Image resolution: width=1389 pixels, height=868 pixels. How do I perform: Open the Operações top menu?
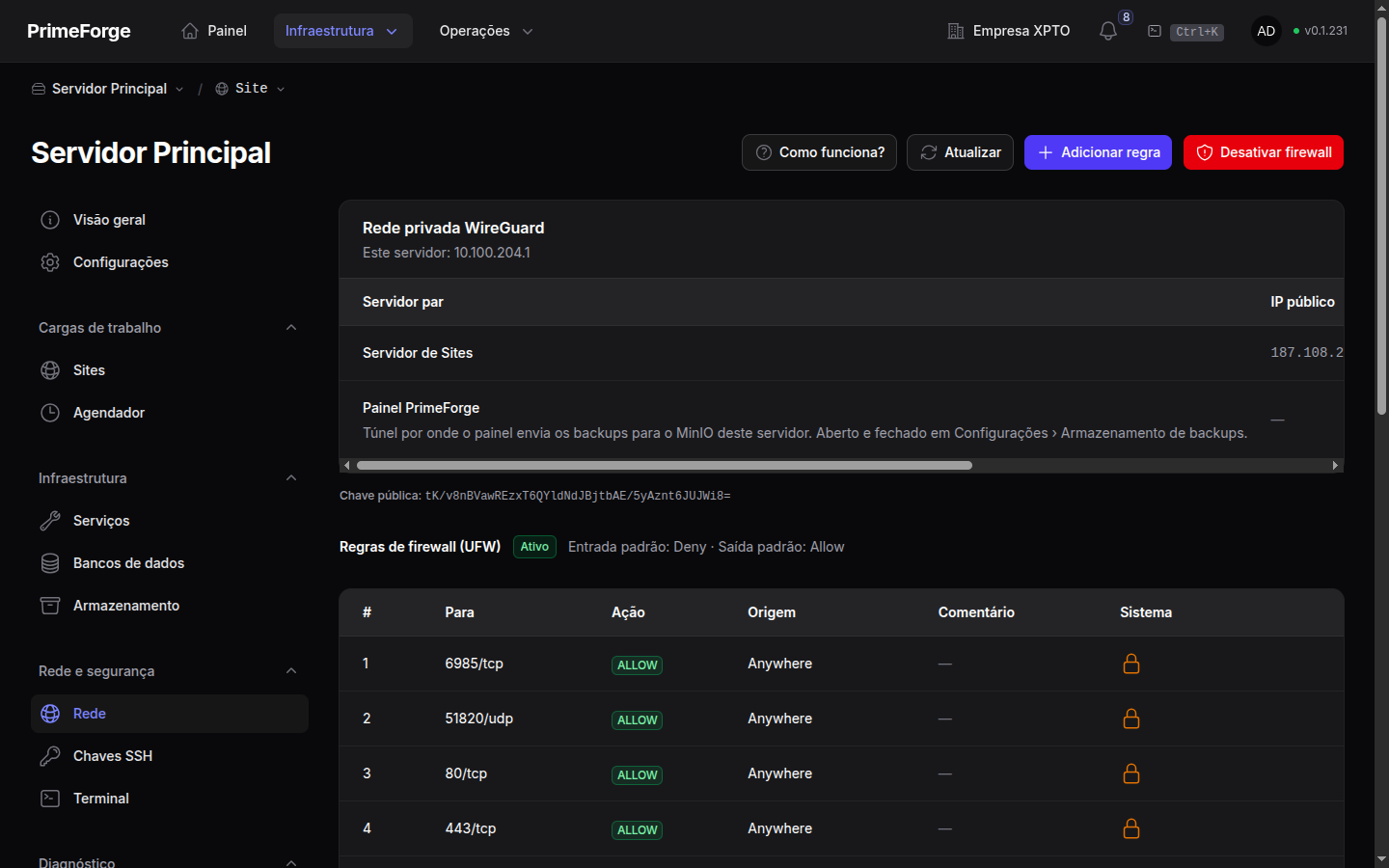pos(486,31)
